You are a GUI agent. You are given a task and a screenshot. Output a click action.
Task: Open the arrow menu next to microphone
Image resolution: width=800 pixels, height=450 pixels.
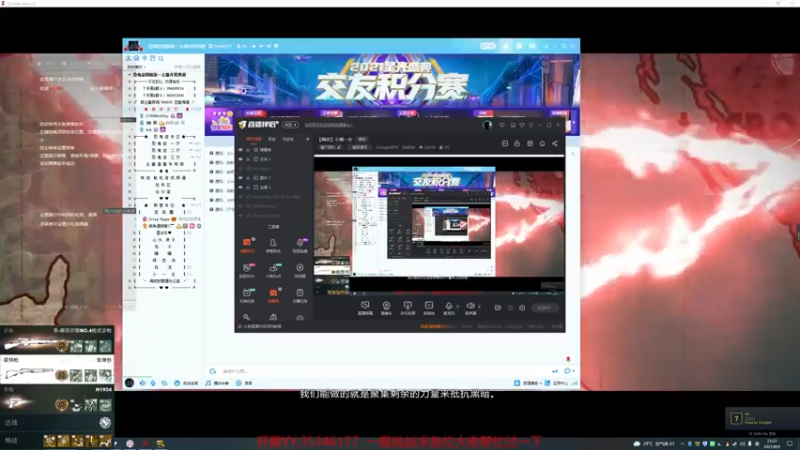458,307
